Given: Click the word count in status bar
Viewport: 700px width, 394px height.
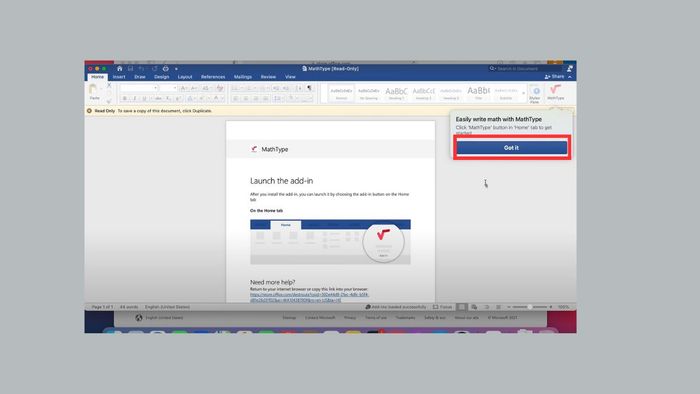Looking at the screenshot, I should [129, 307].
